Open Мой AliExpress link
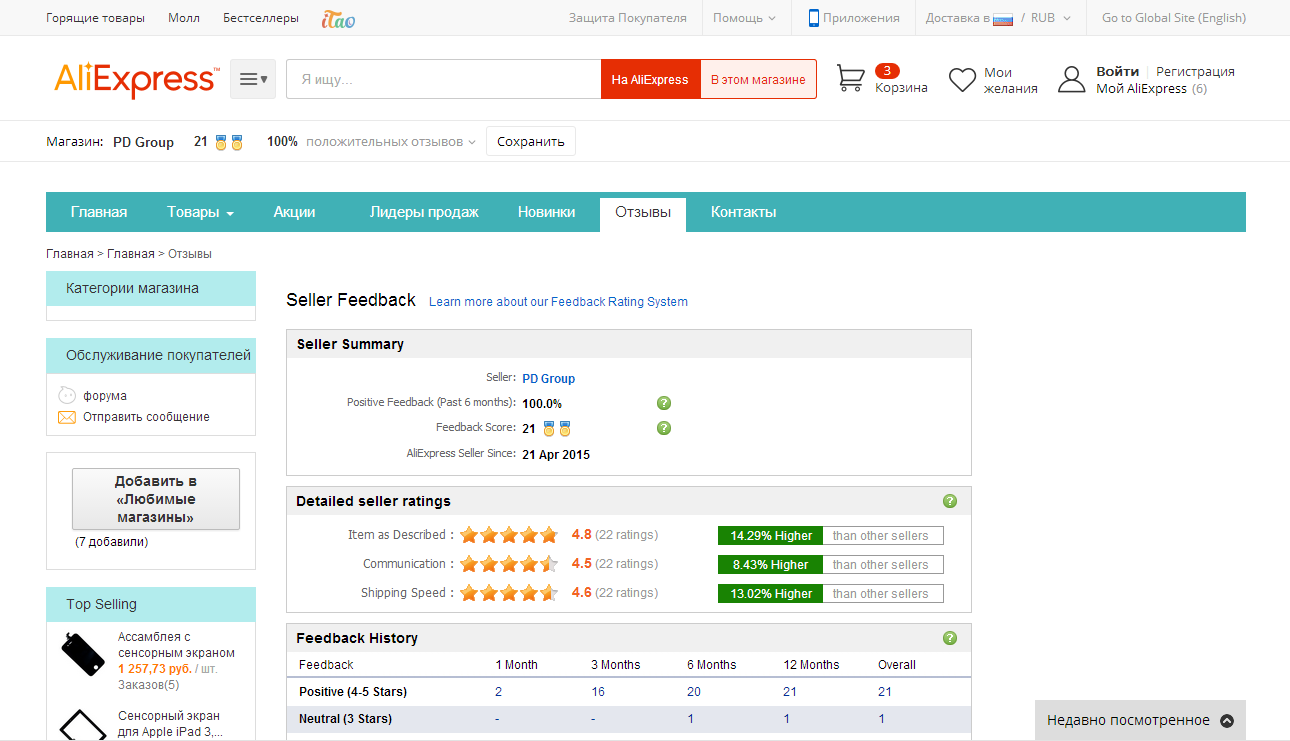Screen dimensions: 1290x741 coord(1141,88)
